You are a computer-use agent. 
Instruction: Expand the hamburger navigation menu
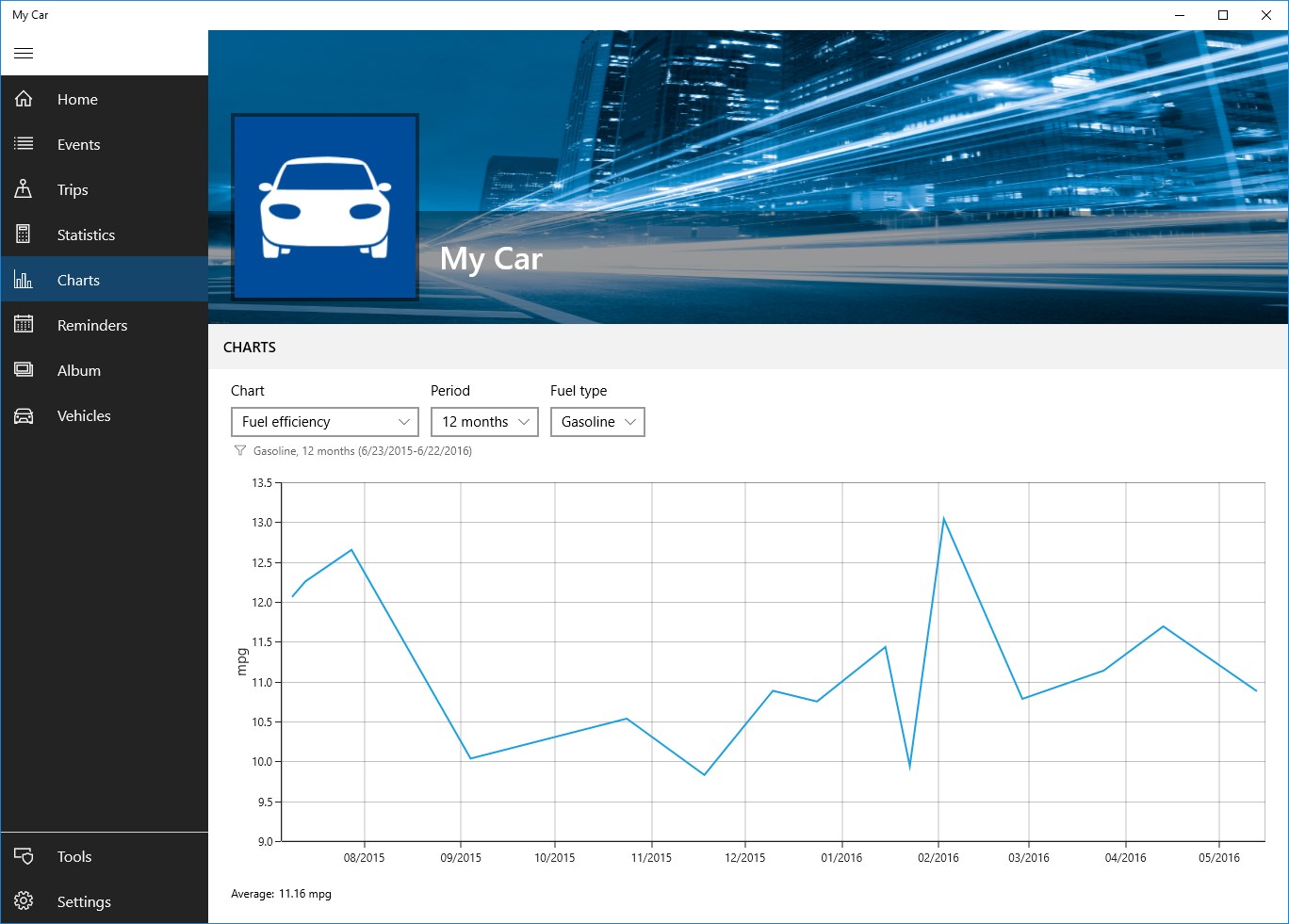[x=24, y=53]
